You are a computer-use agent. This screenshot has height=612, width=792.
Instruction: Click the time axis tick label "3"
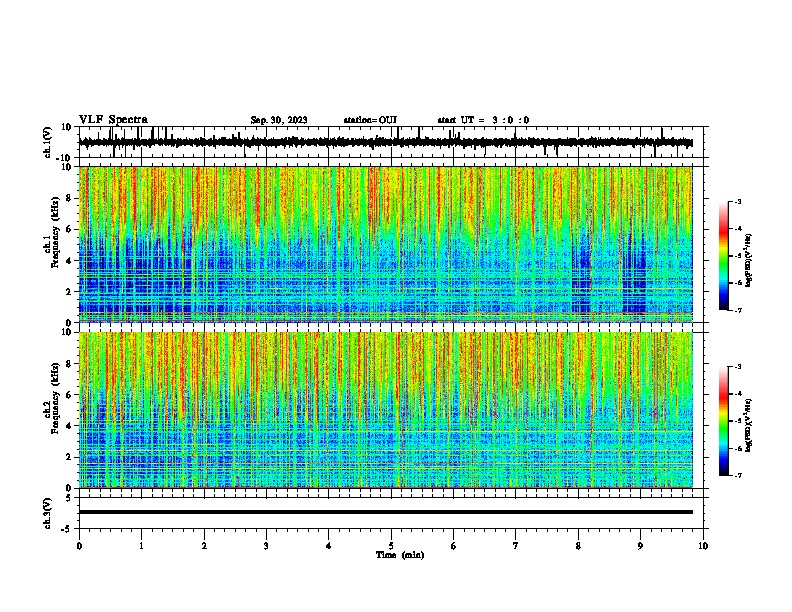click(266, 546)
